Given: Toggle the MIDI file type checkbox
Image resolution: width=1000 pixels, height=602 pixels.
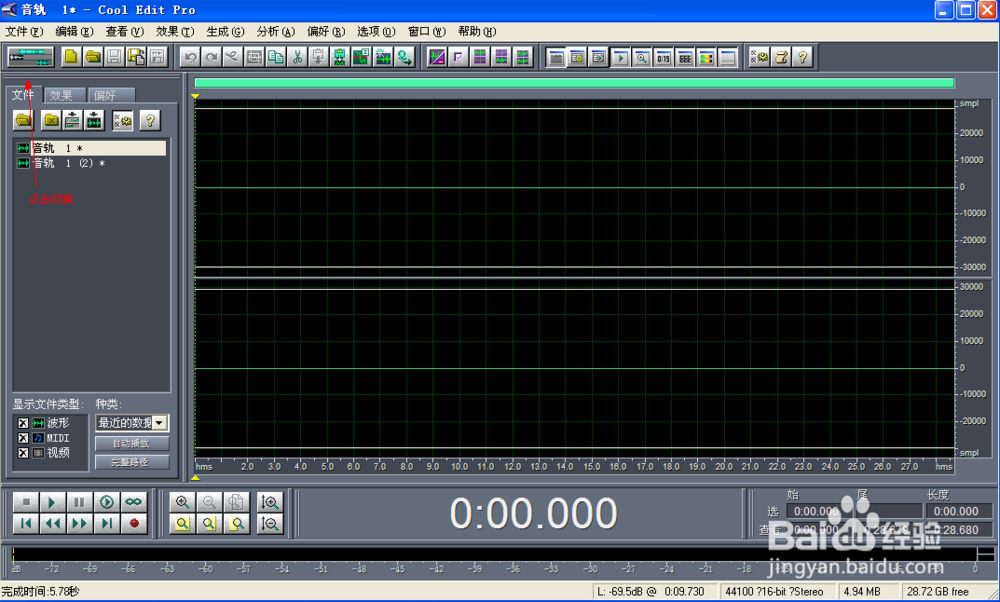Looking at the screenshot, I should pyautogui.click(x=23, y=438).
